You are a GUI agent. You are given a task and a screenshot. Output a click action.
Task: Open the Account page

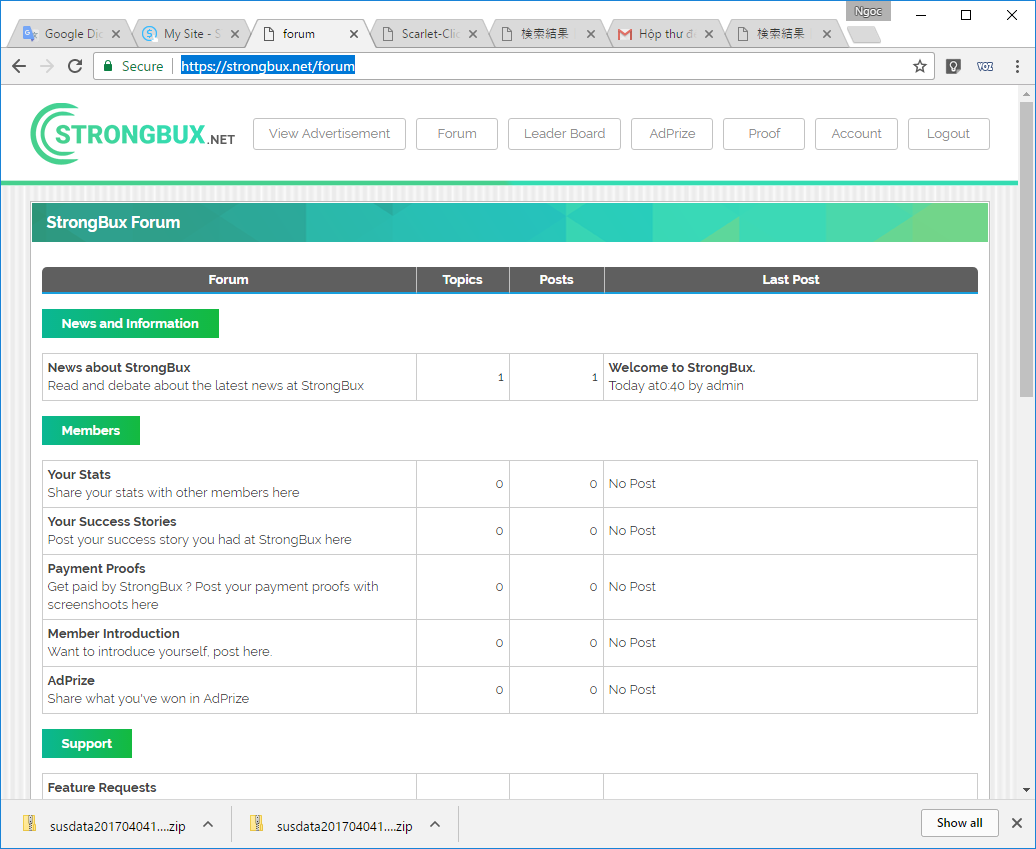856,133
